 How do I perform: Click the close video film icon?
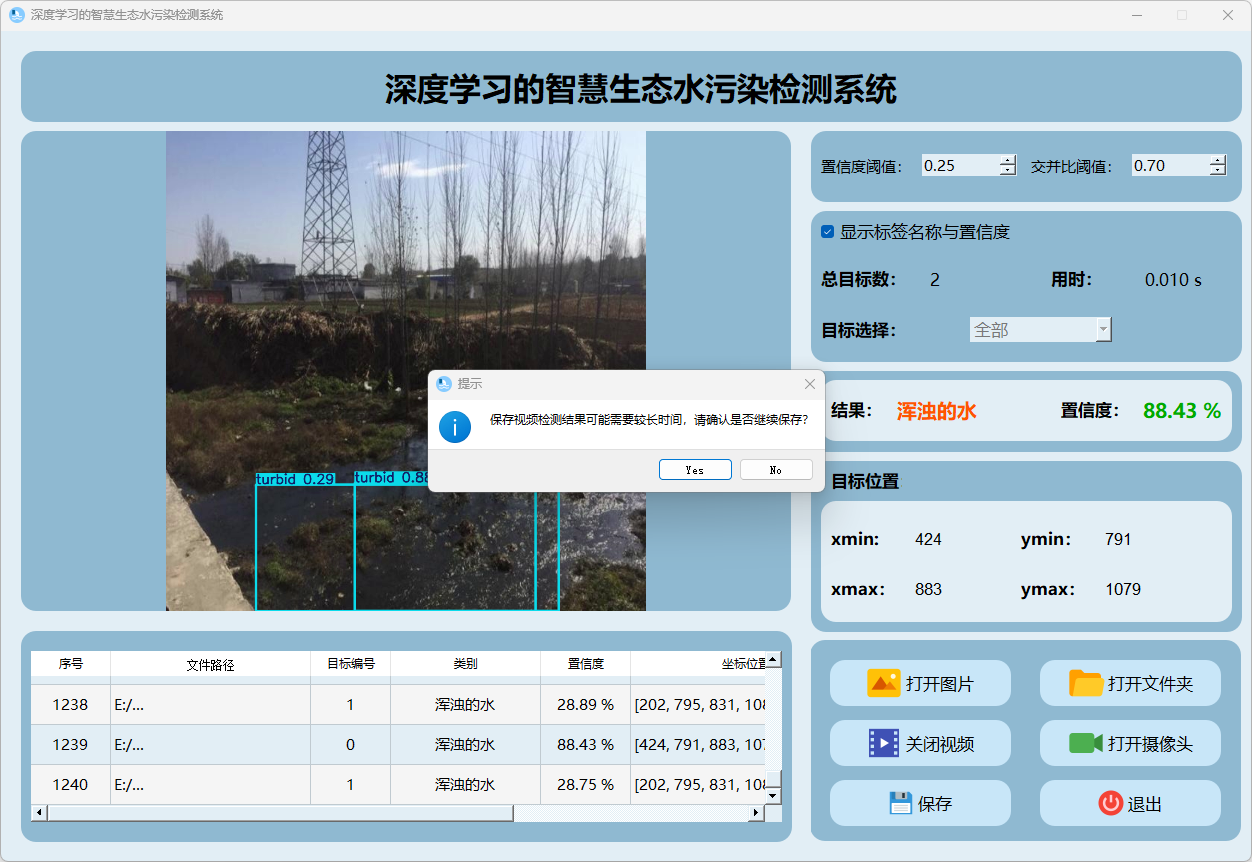click(884, 743)
